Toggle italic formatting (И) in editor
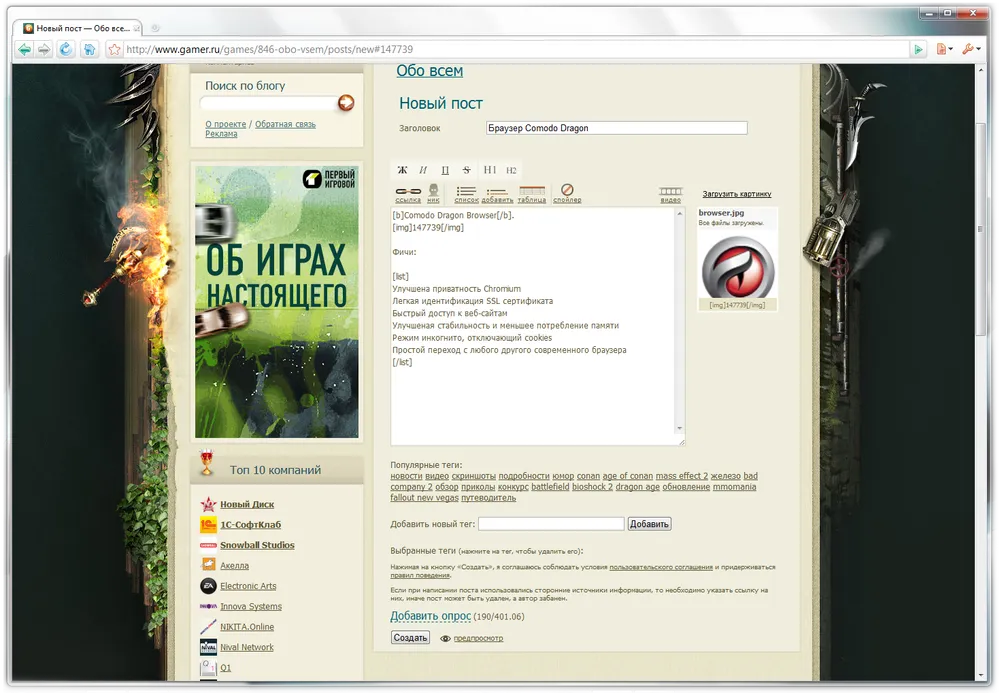Image resolution: width=1000 pixels, height=693 pixels. 423,170
